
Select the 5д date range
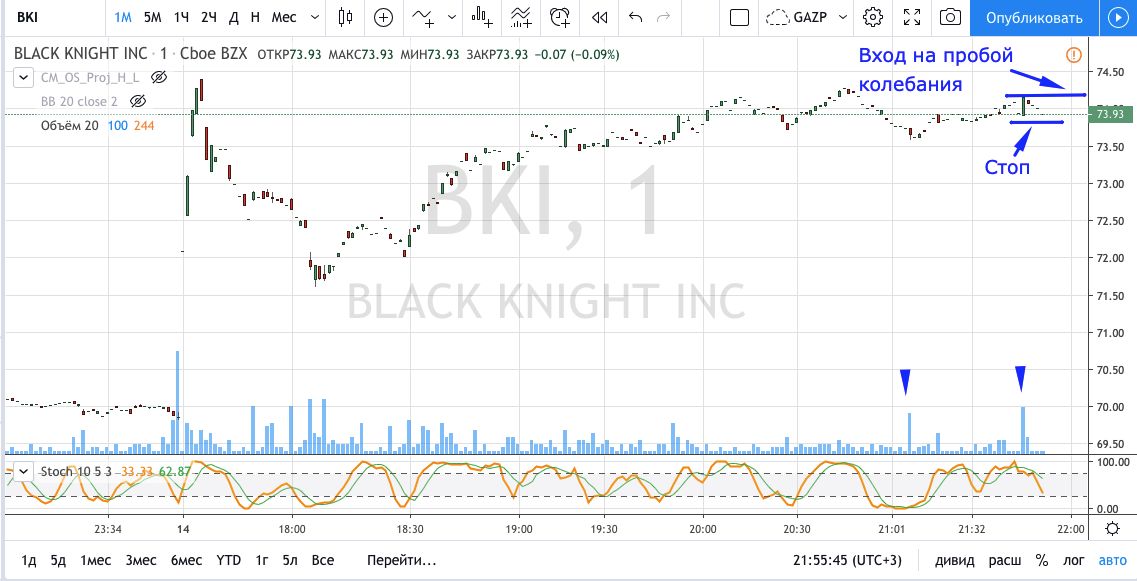pos(58,561)
